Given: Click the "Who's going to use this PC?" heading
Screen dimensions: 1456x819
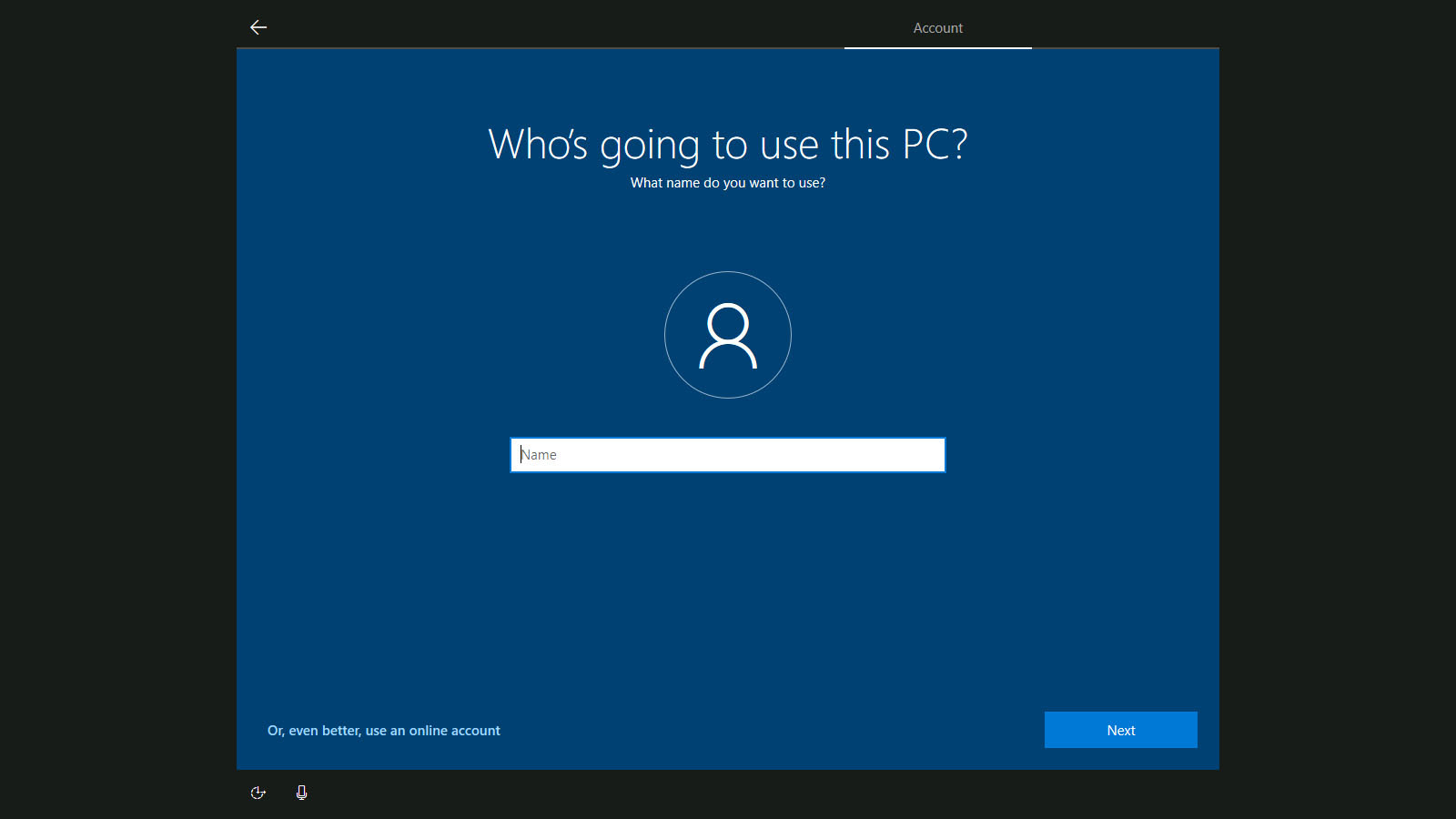Looking at the screenshot, I should tap(728, 145).
